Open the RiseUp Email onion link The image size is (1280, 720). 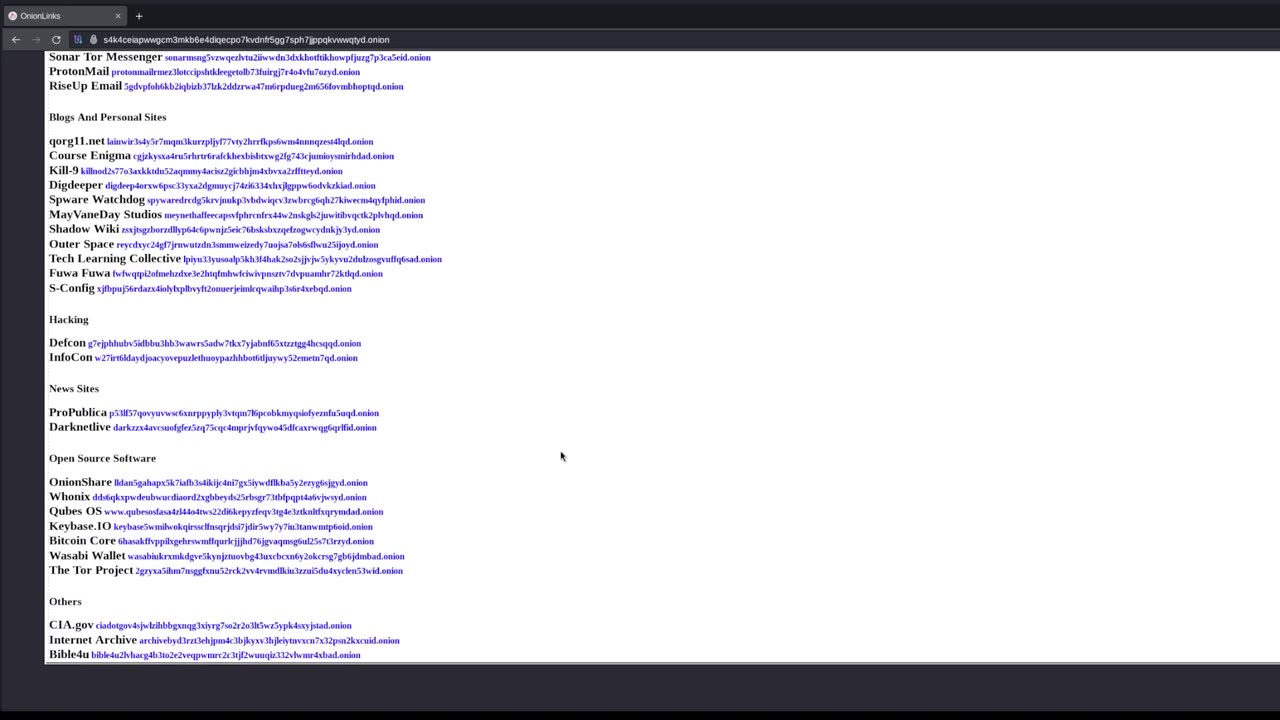pyautogui.click(x=264, y=87)
